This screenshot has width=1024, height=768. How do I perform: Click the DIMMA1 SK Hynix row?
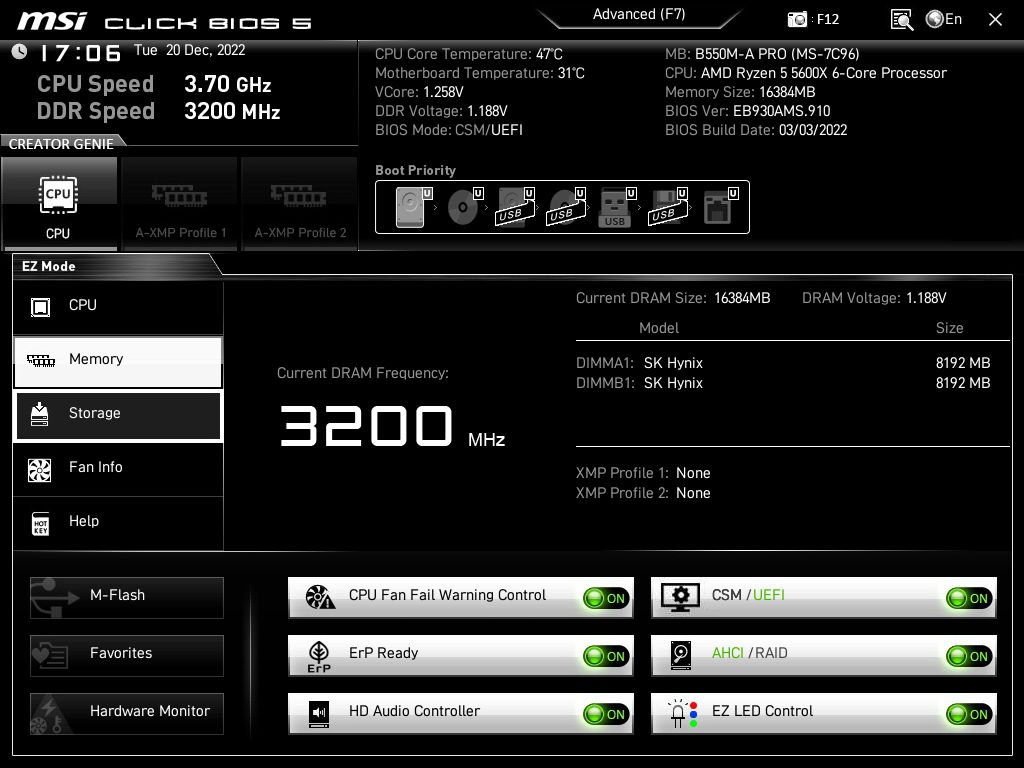(x=783, y=363)
